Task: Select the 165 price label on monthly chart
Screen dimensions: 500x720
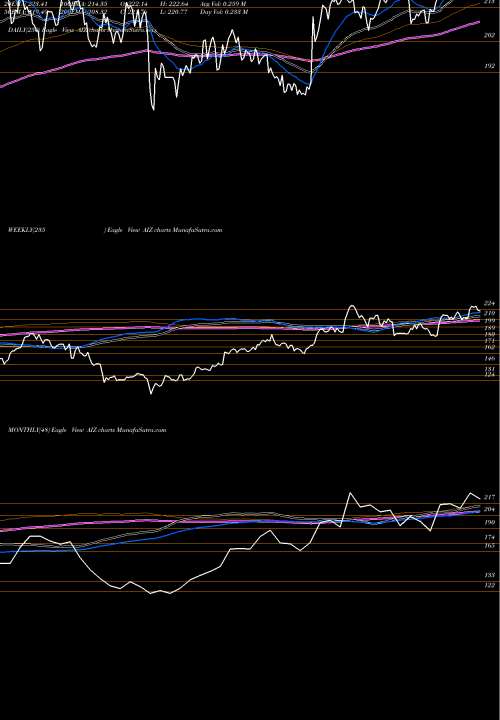Action: click(489, 546)
